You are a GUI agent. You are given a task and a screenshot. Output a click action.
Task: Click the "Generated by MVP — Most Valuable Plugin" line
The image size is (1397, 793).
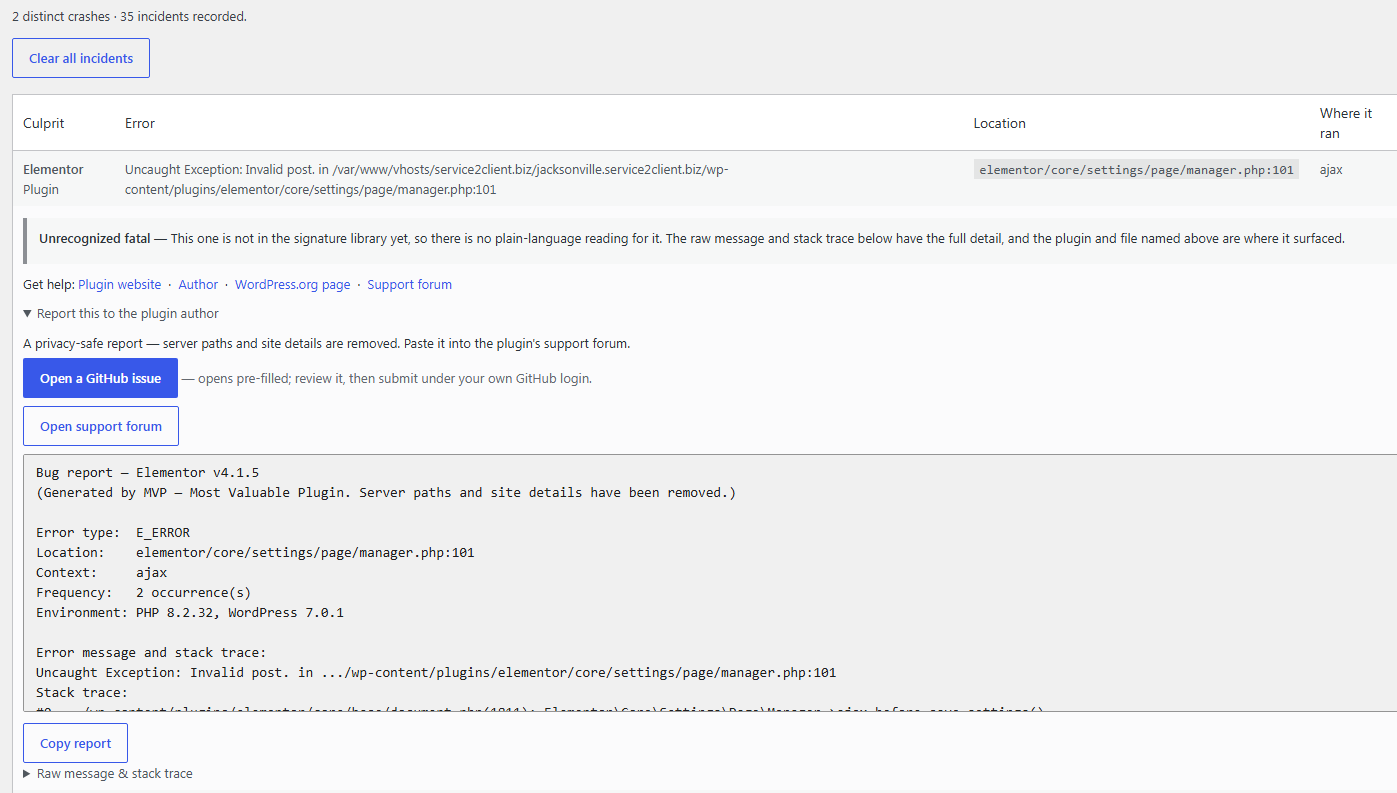click(386, 492)
